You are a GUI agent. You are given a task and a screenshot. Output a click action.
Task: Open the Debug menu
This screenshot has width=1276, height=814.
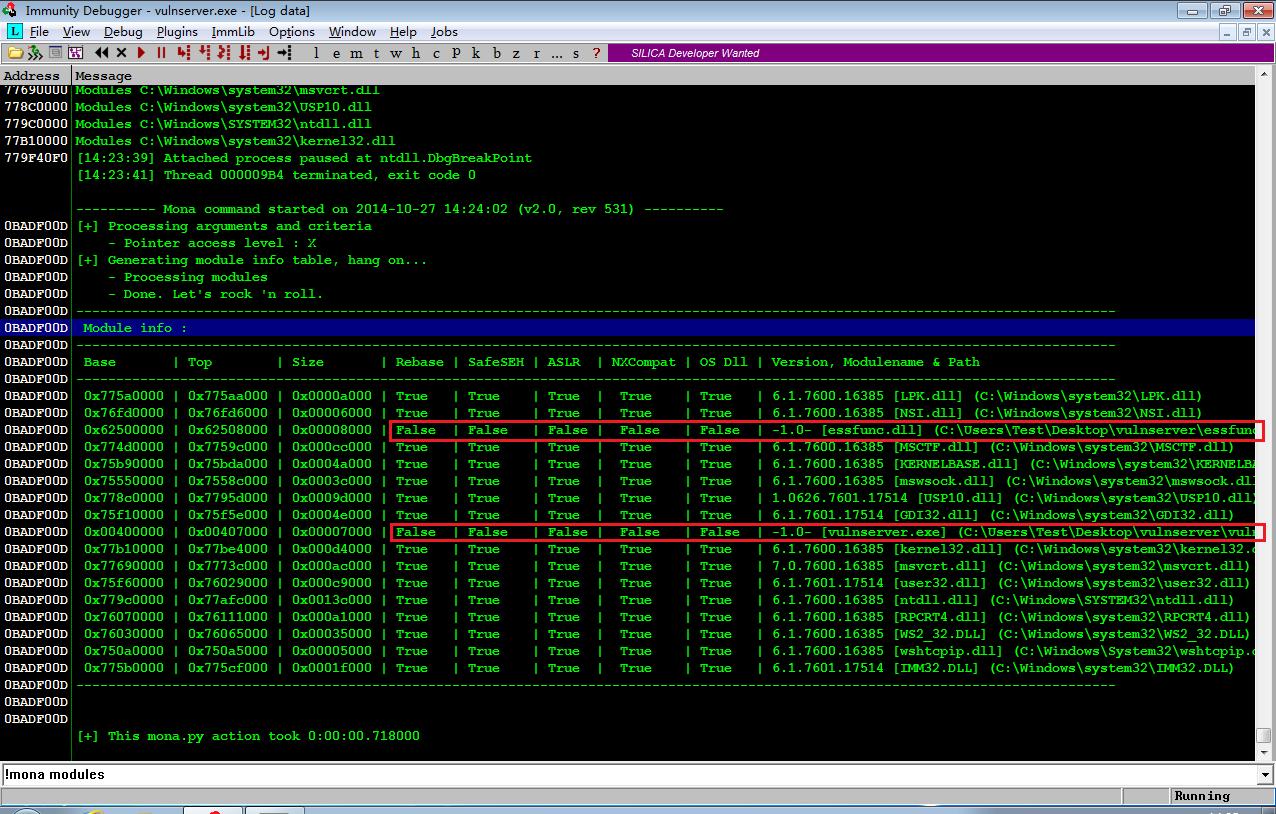pyautogui.click(x=123, y=32)
